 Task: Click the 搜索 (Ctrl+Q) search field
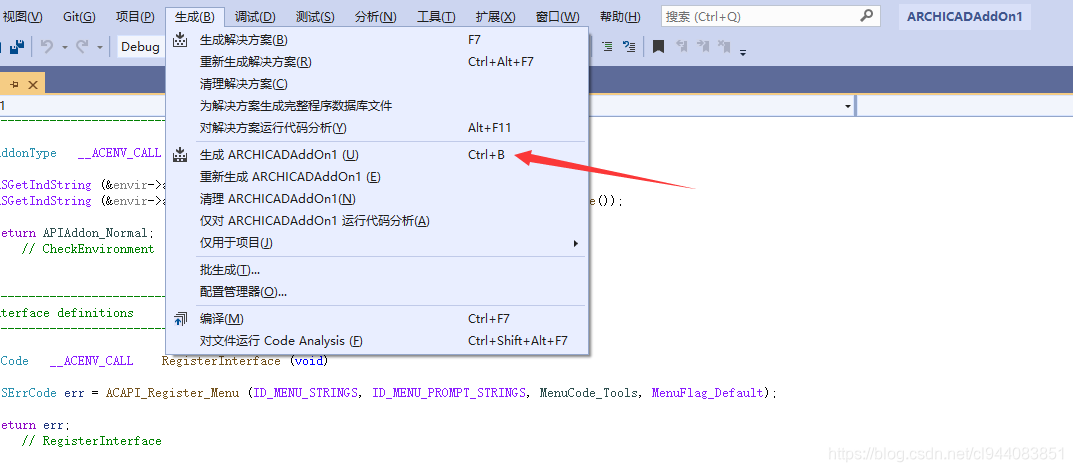(771, 16)
